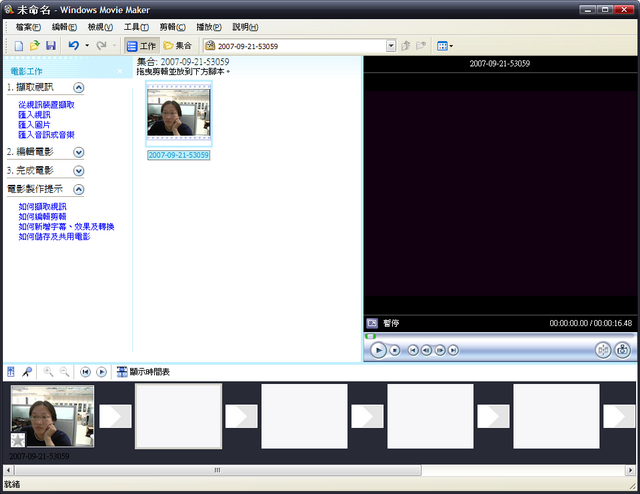This screenshot has height=494, width=640.
Task: Open the audio levels tool in storyboard toolbar
Action: point(11,372)
